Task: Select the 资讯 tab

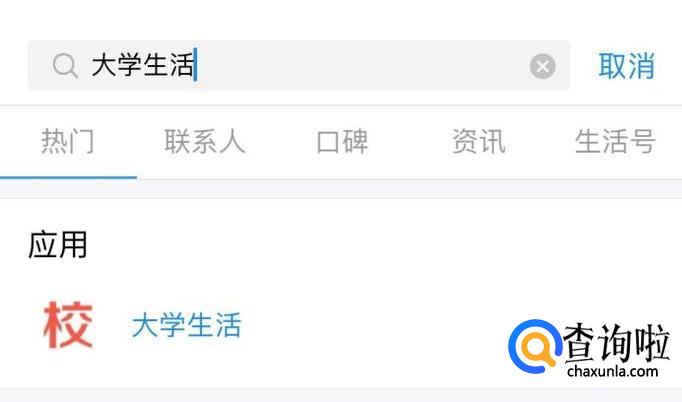Action: [x=478, y=141]
